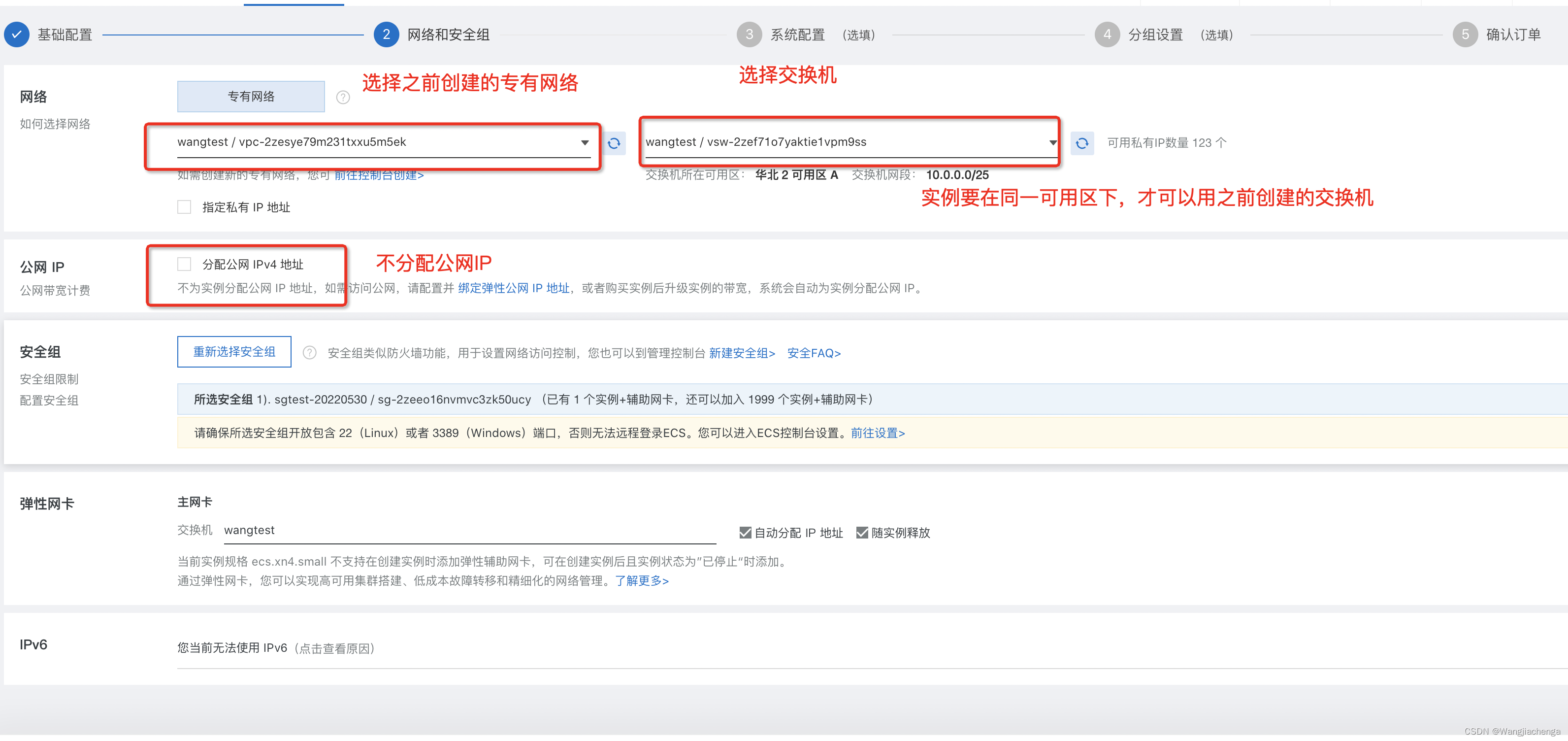Viewport: 1568px width, 741px height.
Task: Toggle the 随实例释放 checkbox
Action: click(x=862, y=533)
